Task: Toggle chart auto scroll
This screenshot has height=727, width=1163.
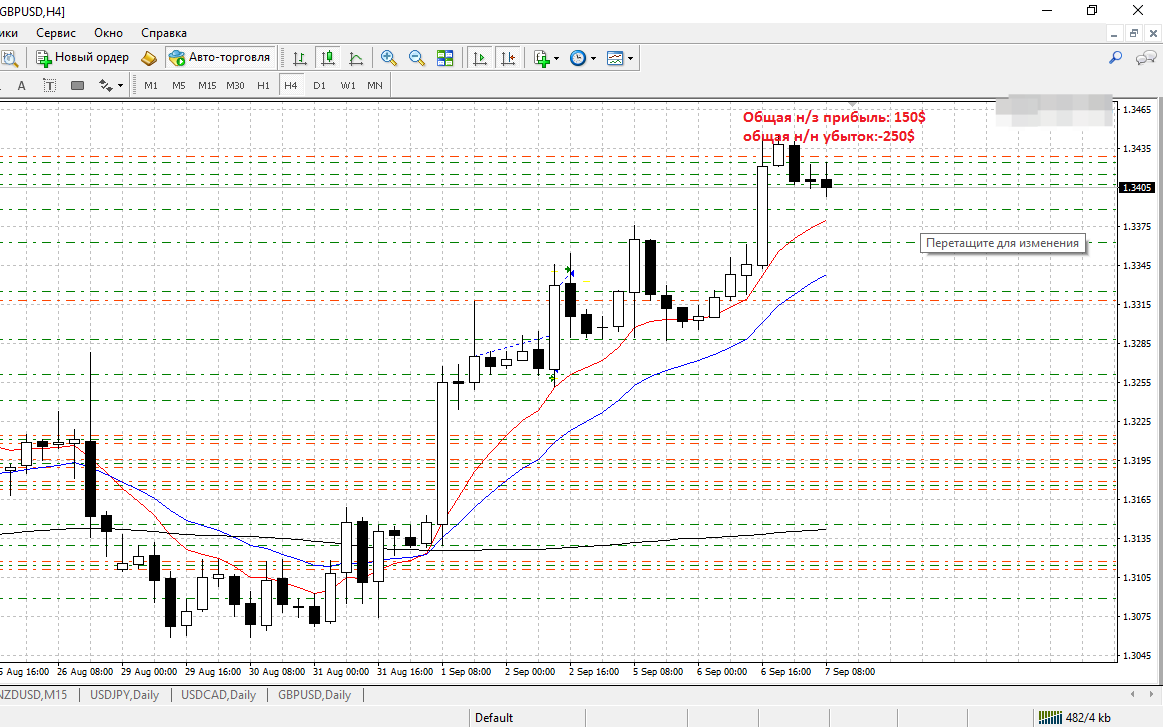Action: [x=480, y=58]
